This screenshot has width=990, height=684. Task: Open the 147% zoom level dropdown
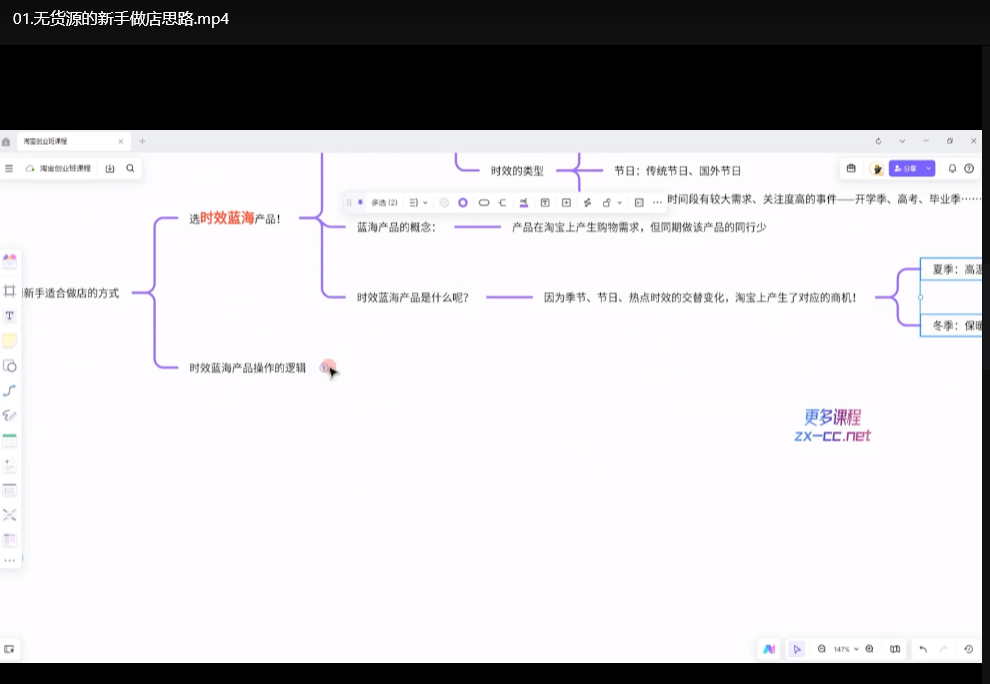point(845,649)
